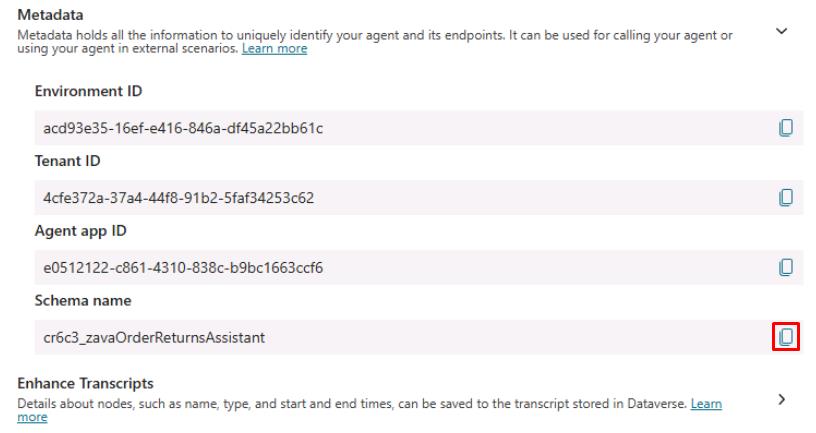The image size is (816, 433).
Task: Select the cr6c3_zavaOrderReturnsAssistant schema field
Action: (x=419, y=337)
